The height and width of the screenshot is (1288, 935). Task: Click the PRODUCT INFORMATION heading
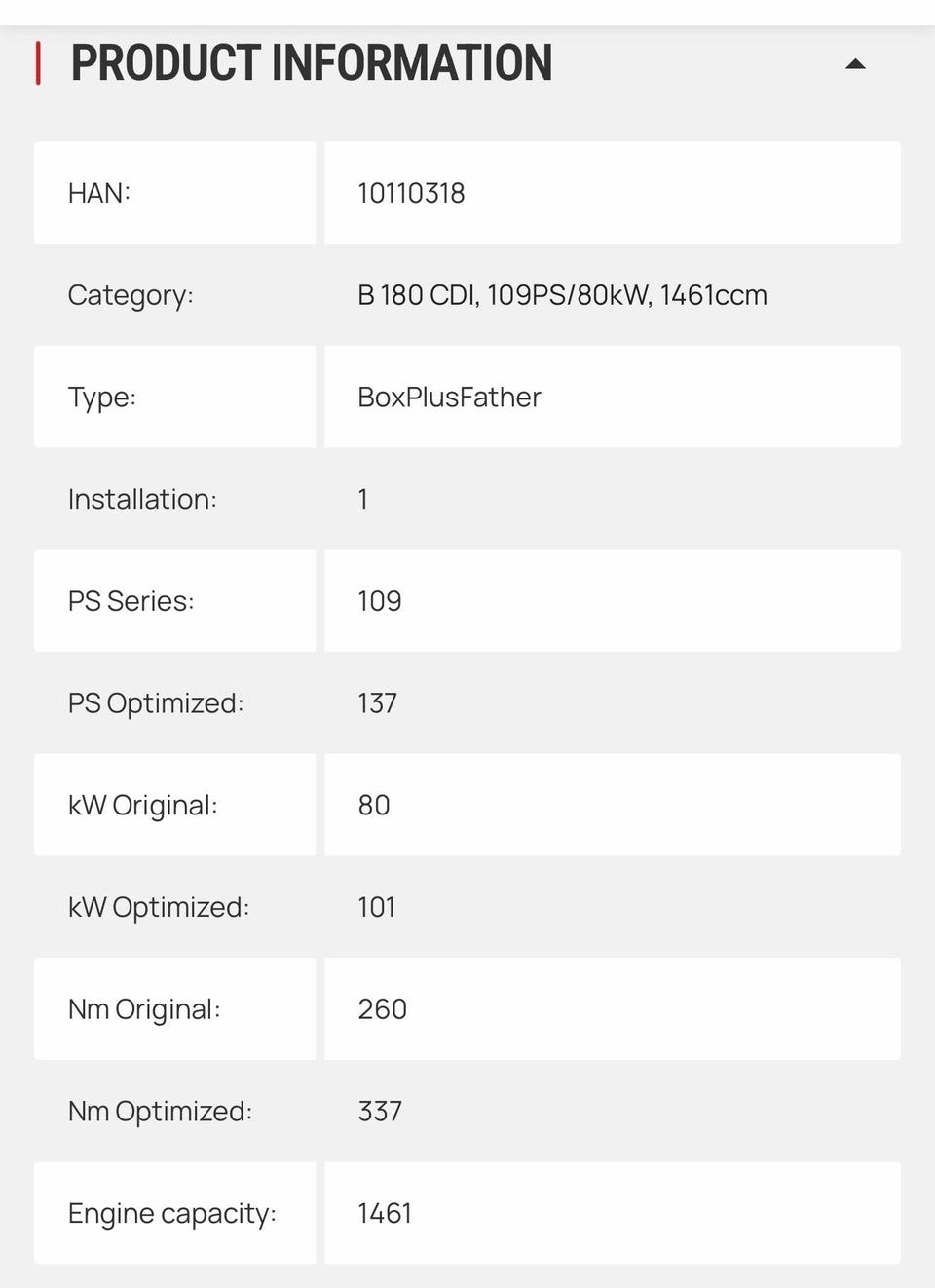tap(311, 63)
